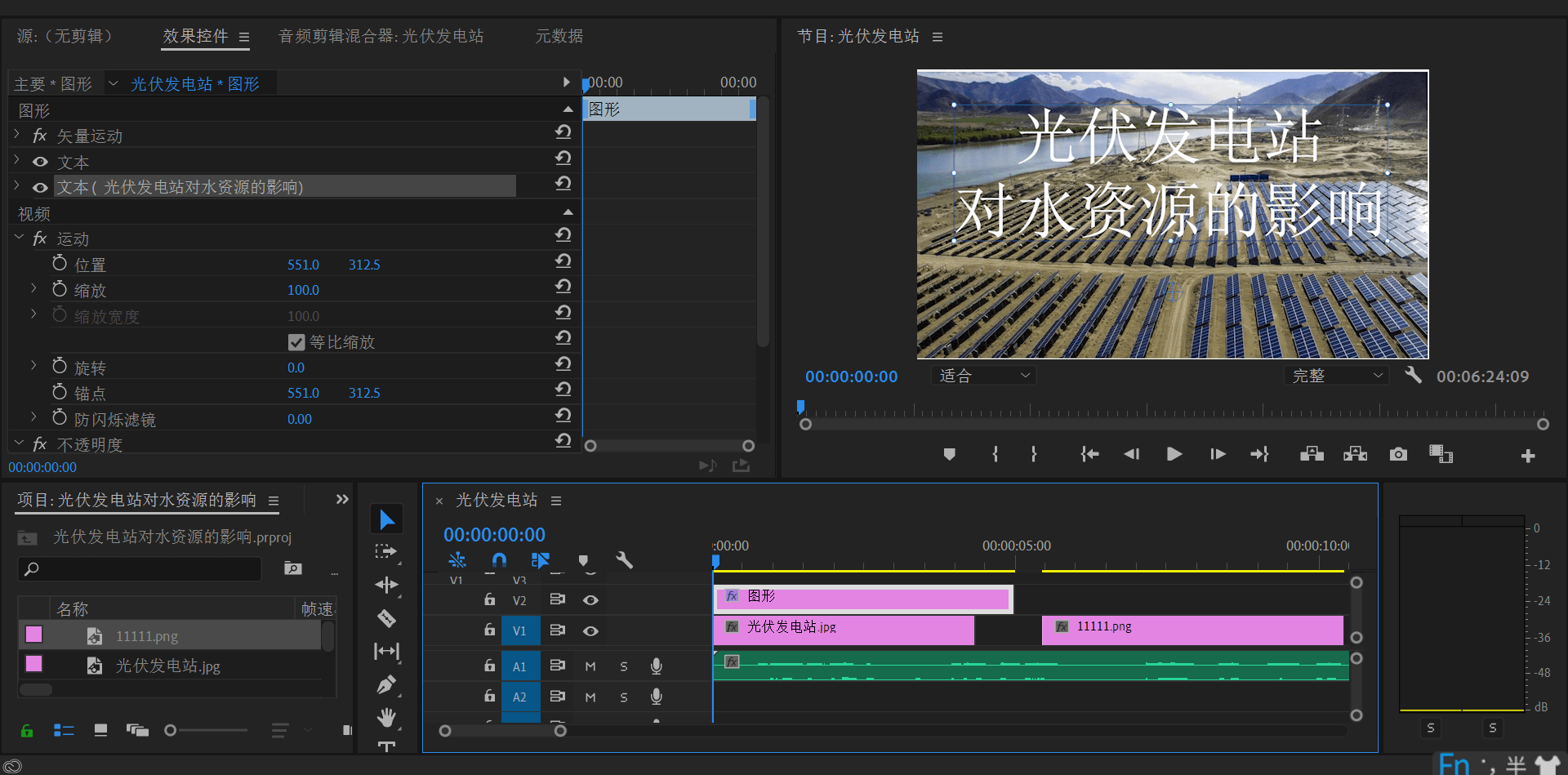Image resolution: width=1568 pixels, height=775 pixels.
Task: Select the 11111.png clip in the timeline
Action: (x=1192, y=630)
